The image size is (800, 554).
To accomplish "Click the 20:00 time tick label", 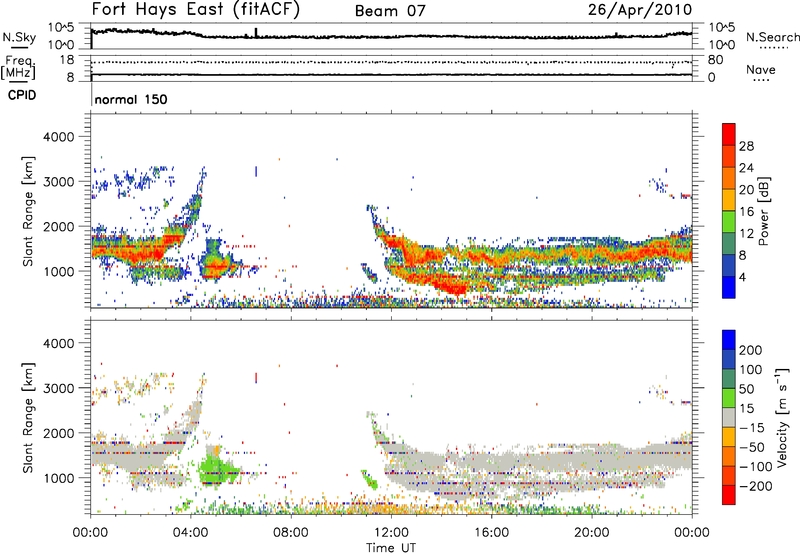I will coord(592,533).
